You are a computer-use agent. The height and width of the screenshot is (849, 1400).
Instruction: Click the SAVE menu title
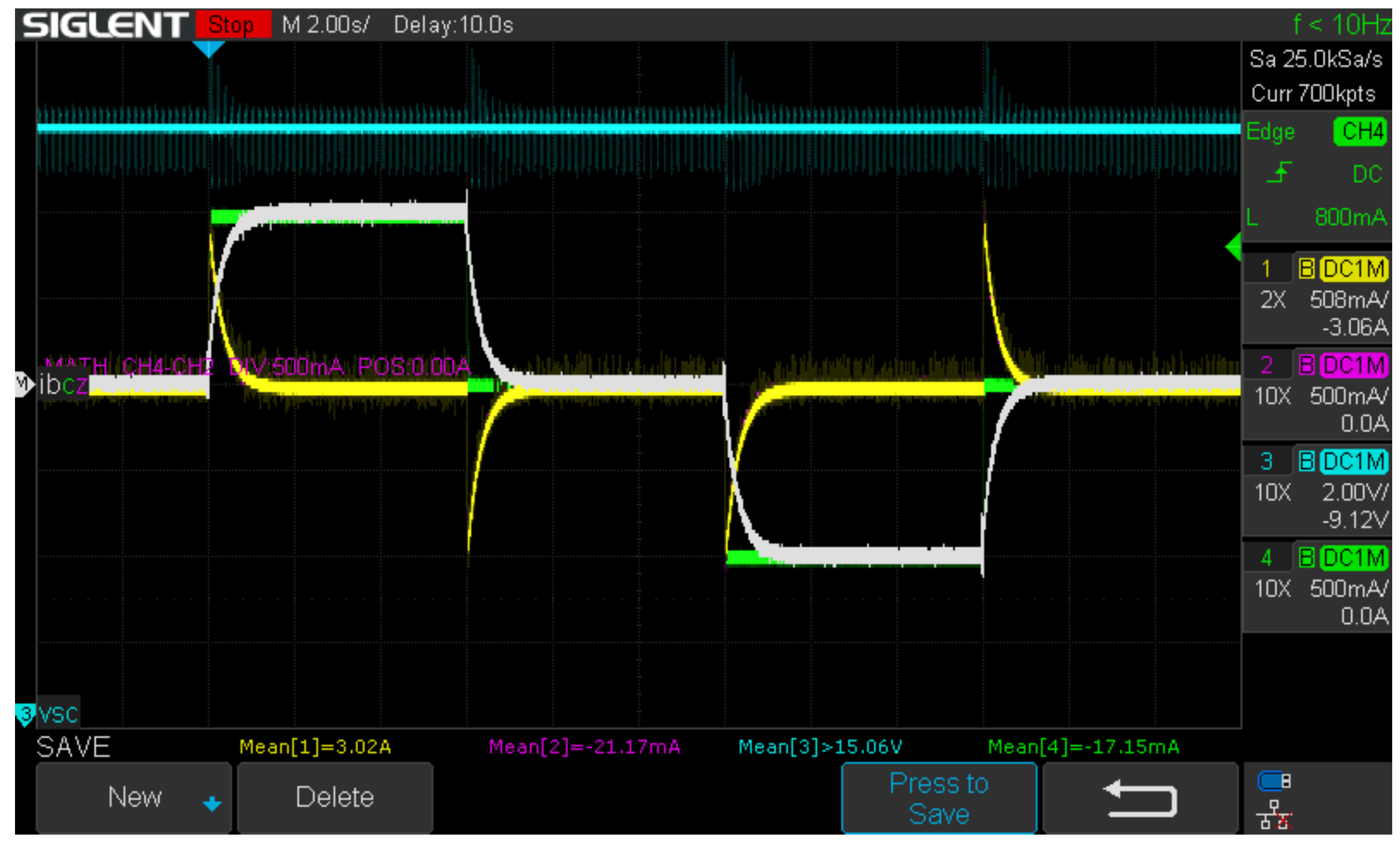click(x=73, y=747)
